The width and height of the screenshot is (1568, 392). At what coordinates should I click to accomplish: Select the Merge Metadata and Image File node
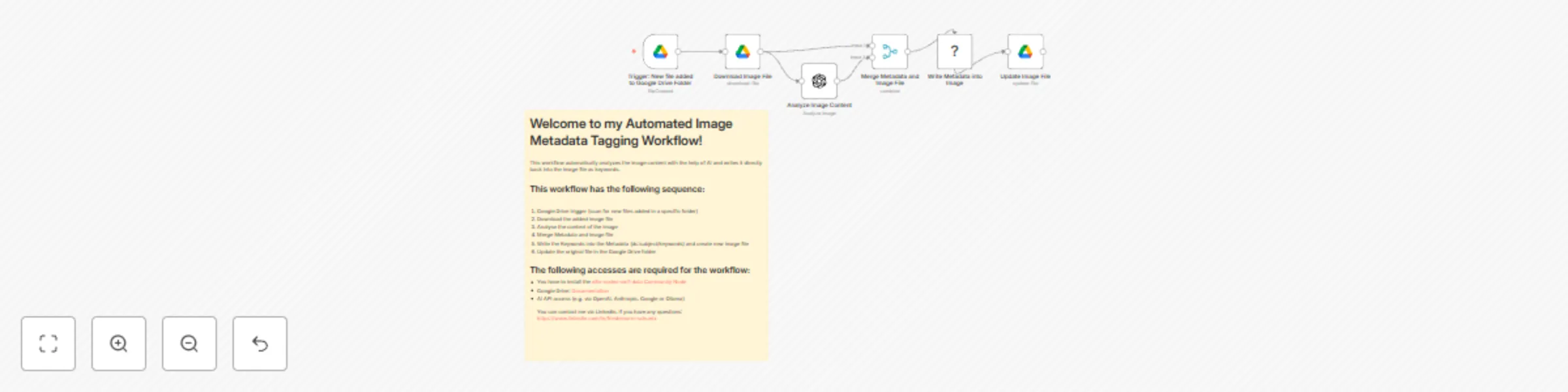tap(890, 52)
